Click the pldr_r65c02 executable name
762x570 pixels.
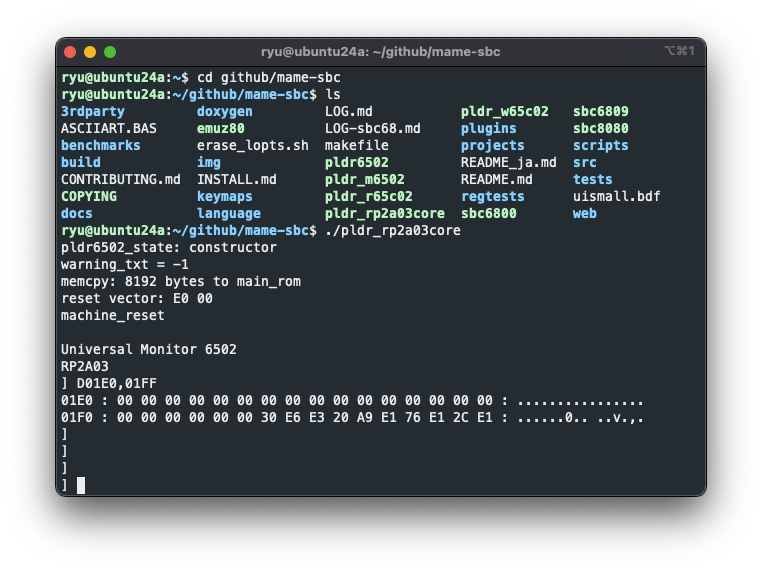point(368,196)
